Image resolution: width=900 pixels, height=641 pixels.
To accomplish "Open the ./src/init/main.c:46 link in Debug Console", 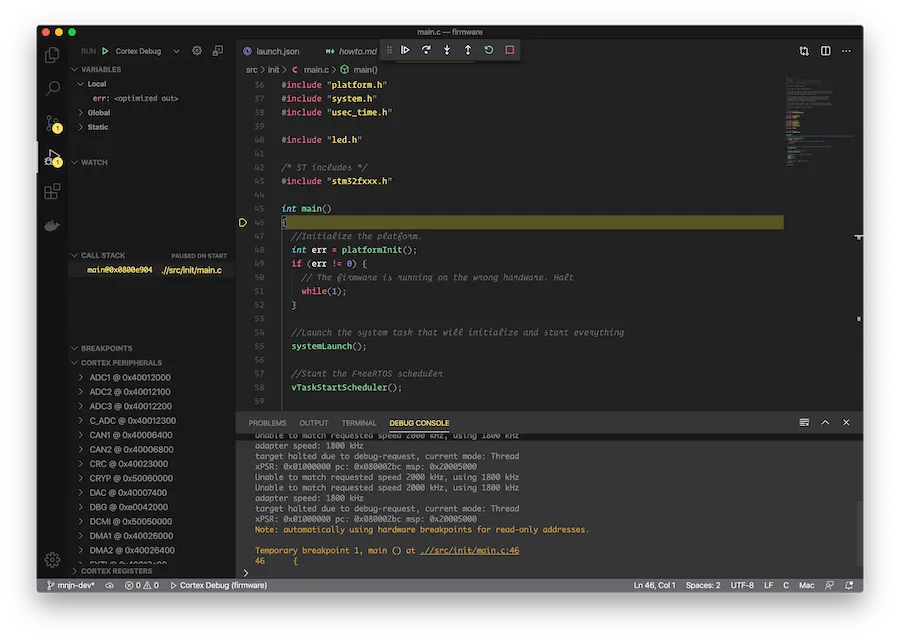I will click(479, 548).
